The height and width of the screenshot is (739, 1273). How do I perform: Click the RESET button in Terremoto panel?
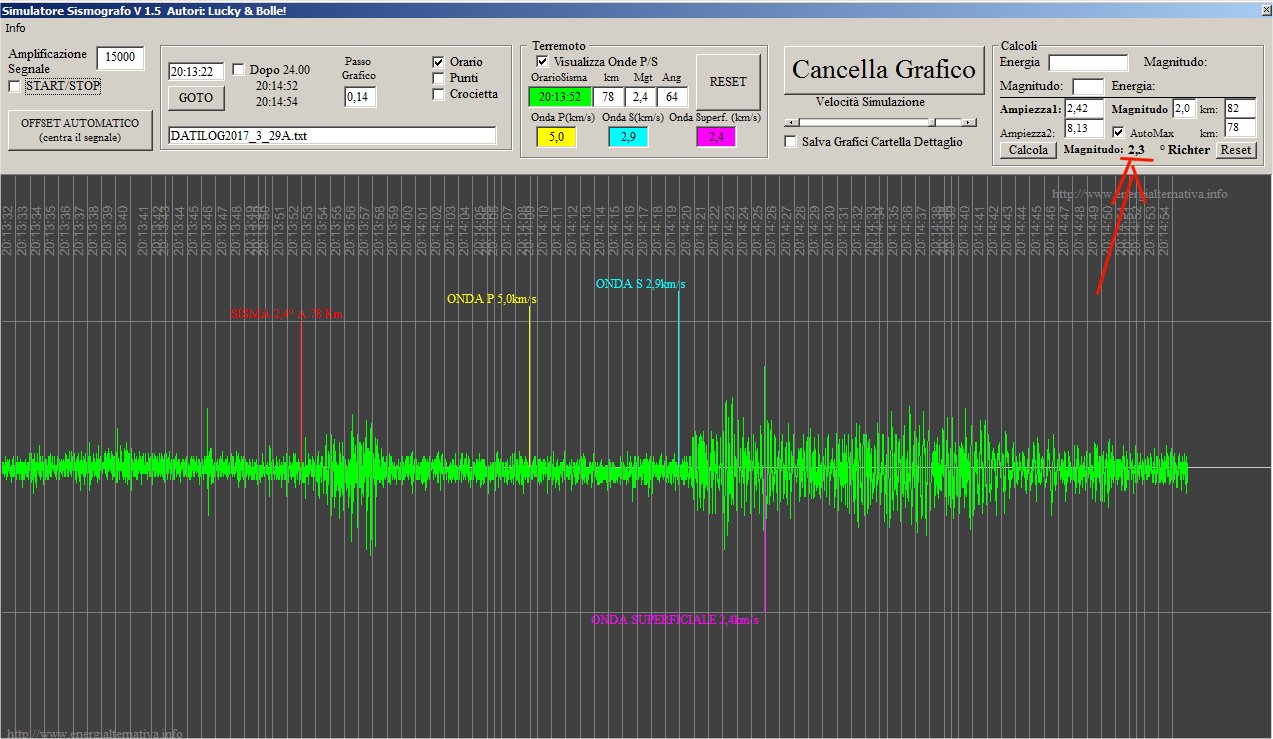click(728, 82)
